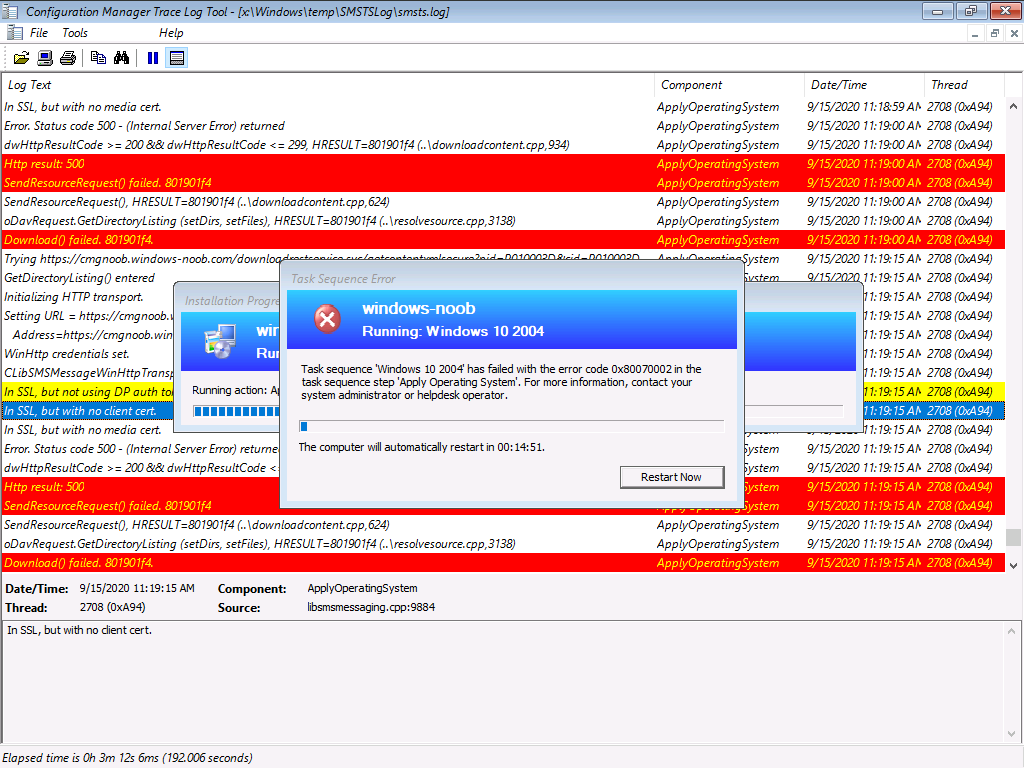Screen dimensions: 1024x768
Task: Click the document icon beside File menu
Action: [x=14, y=32]
